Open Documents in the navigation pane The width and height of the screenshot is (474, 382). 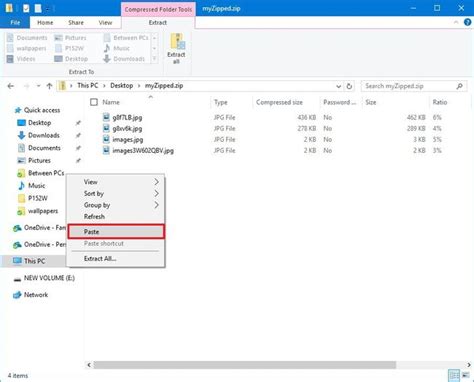44,148
